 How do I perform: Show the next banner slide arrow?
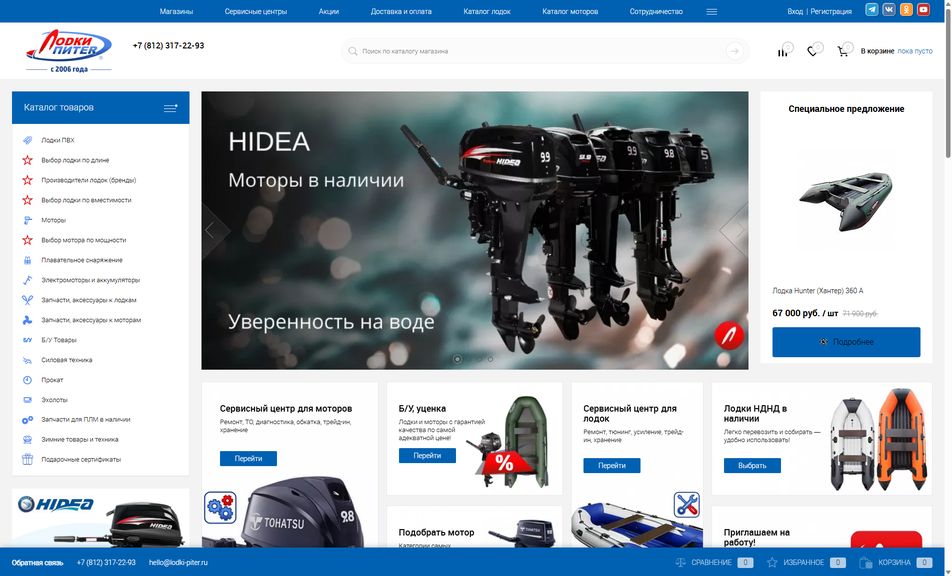pos(738,231)
